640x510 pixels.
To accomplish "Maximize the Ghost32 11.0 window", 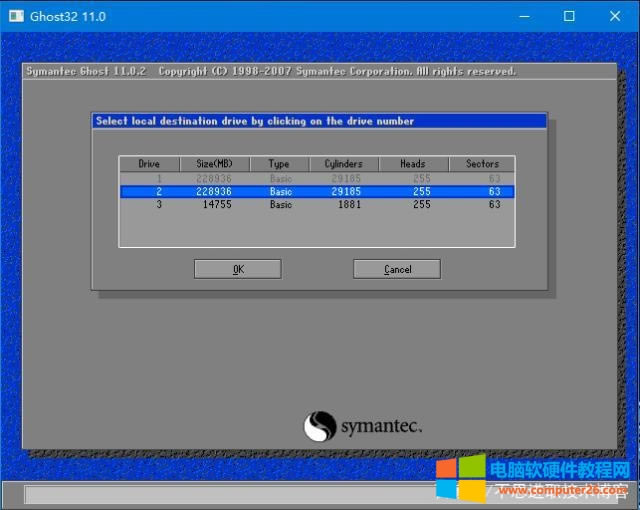I will tap(569, 16).
